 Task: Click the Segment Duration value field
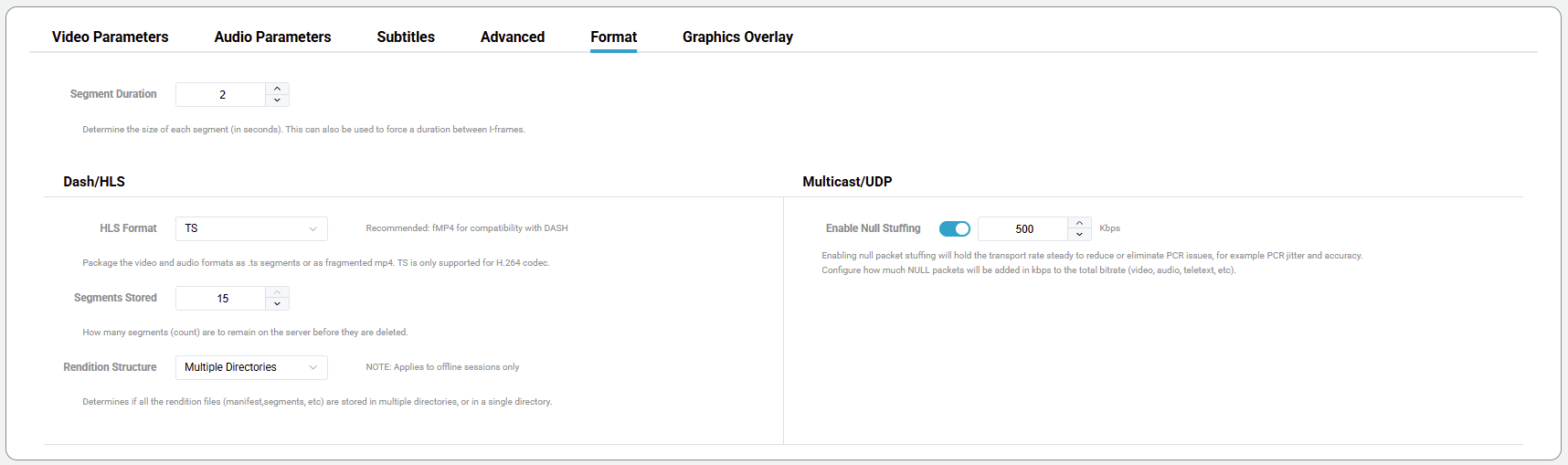point(221,94)
